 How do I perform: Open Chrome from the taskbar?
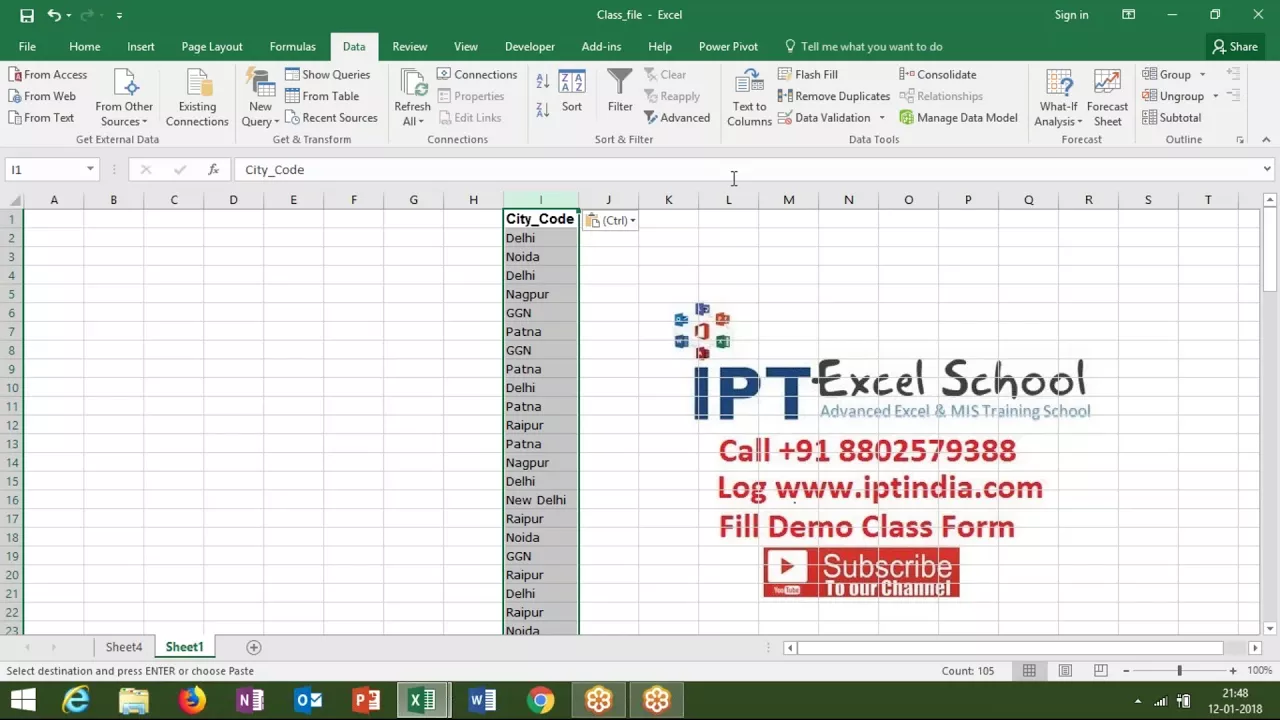point(541,700)
